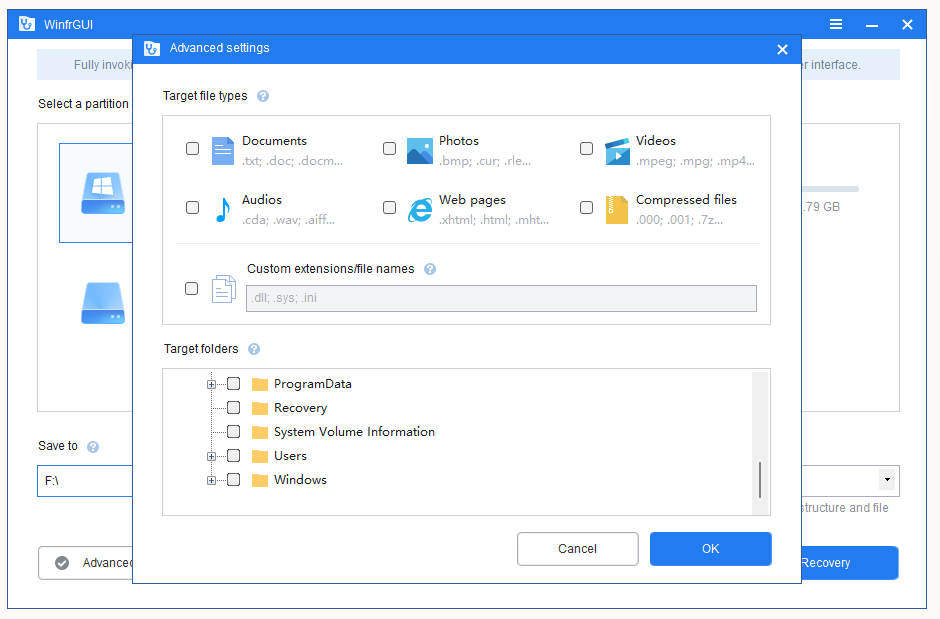Viewport: 940px width, 619px height.
Task: Click the Audios music note icon
Action: pyautogui.click(x=222, y=210)
